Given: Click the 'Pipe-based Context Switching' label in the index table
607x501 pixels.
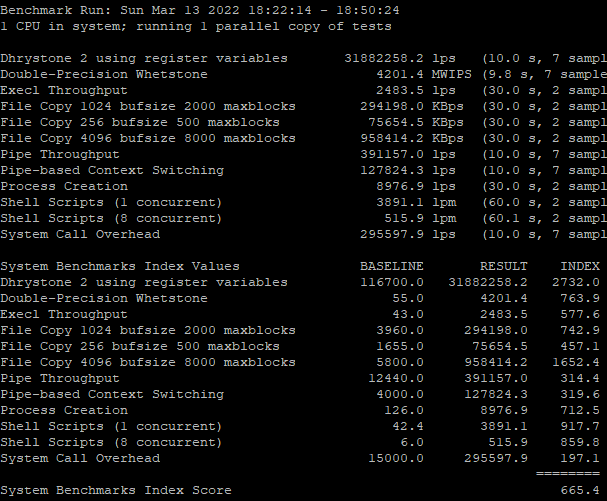Looking at the screenshot, I should coord(112,395).
